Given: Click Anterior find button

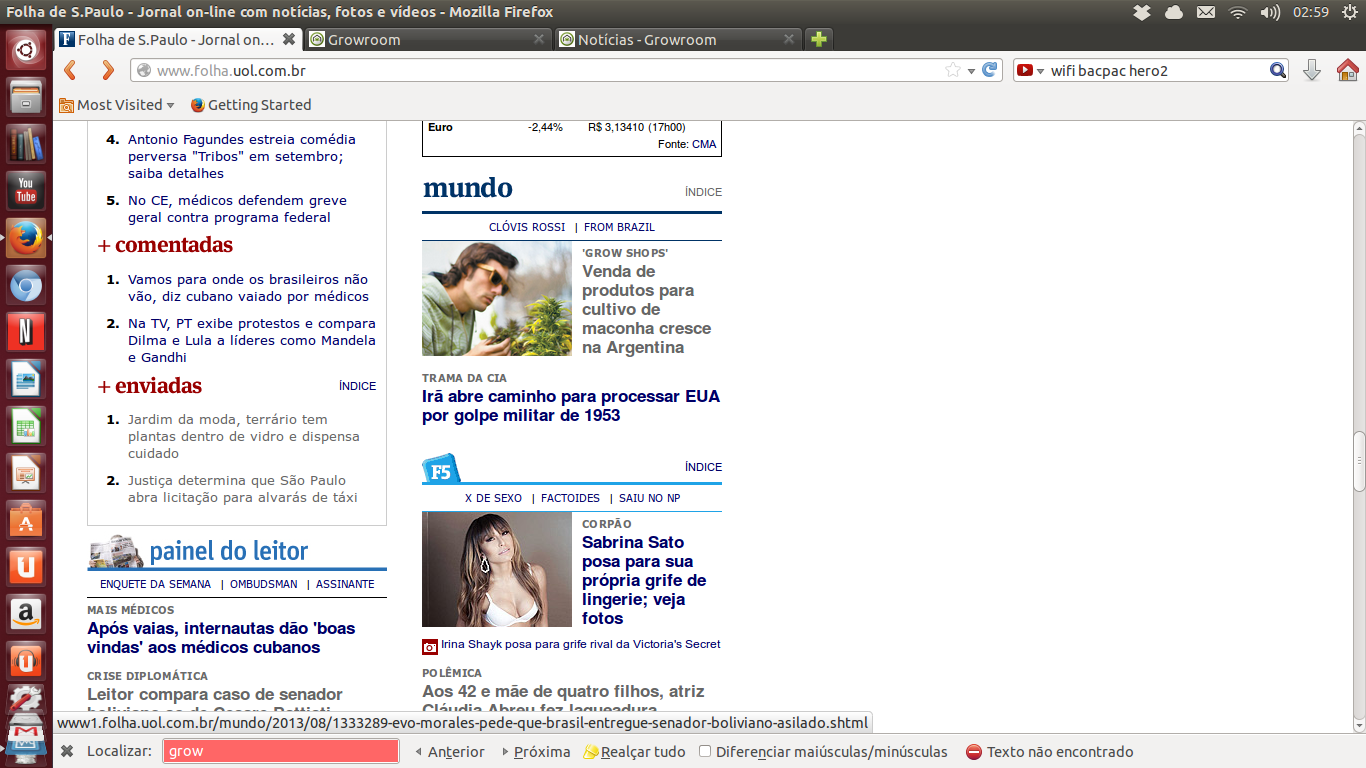Looking at the screenshot, I should click(x=449, y=752).
